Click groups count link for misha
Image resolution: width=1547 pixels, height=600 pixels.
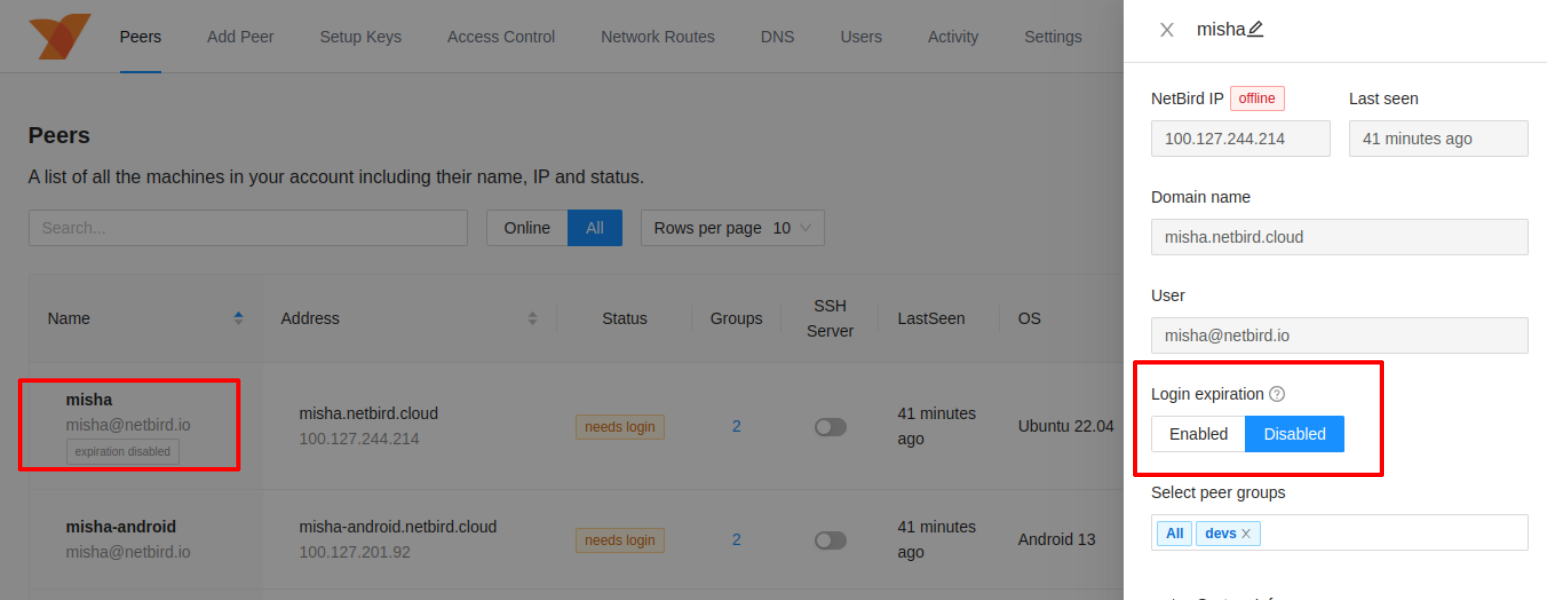tap(736, 426)
